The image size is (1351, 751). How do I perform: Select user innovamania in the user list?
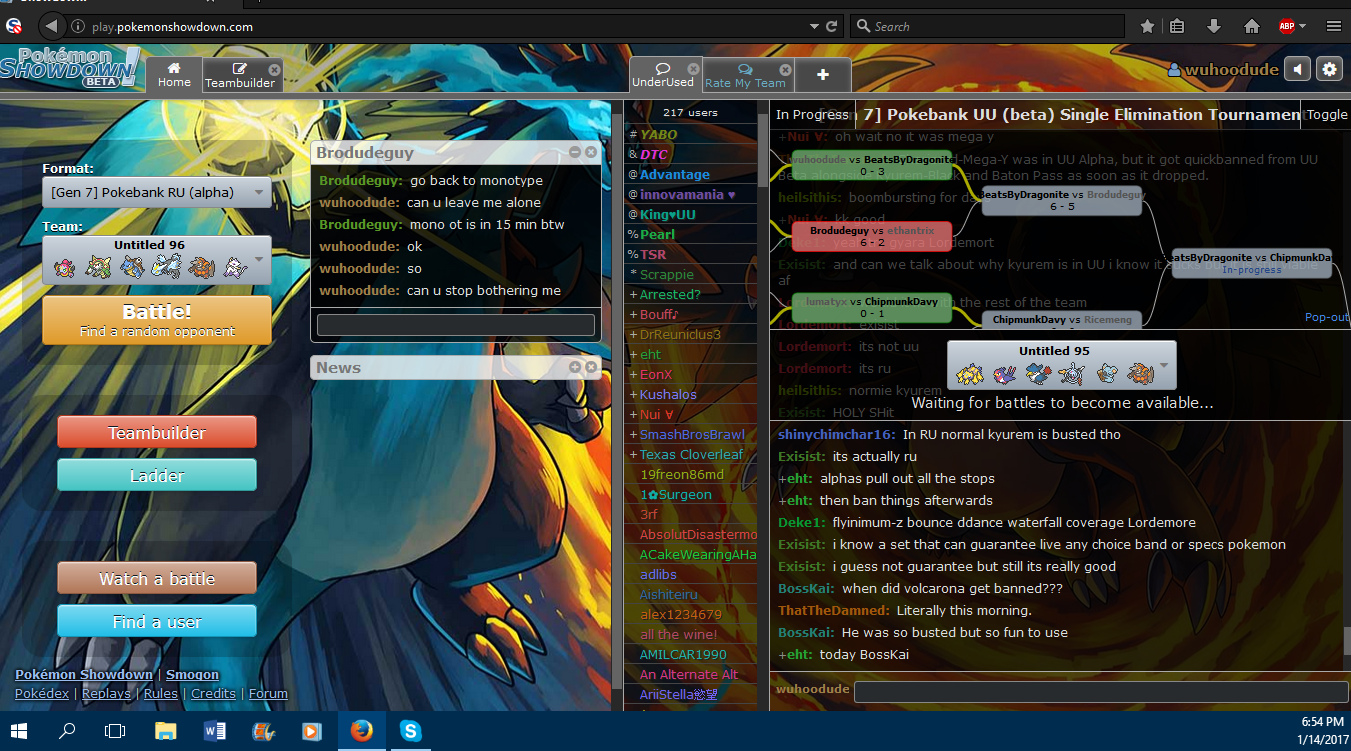pos(687,194)
